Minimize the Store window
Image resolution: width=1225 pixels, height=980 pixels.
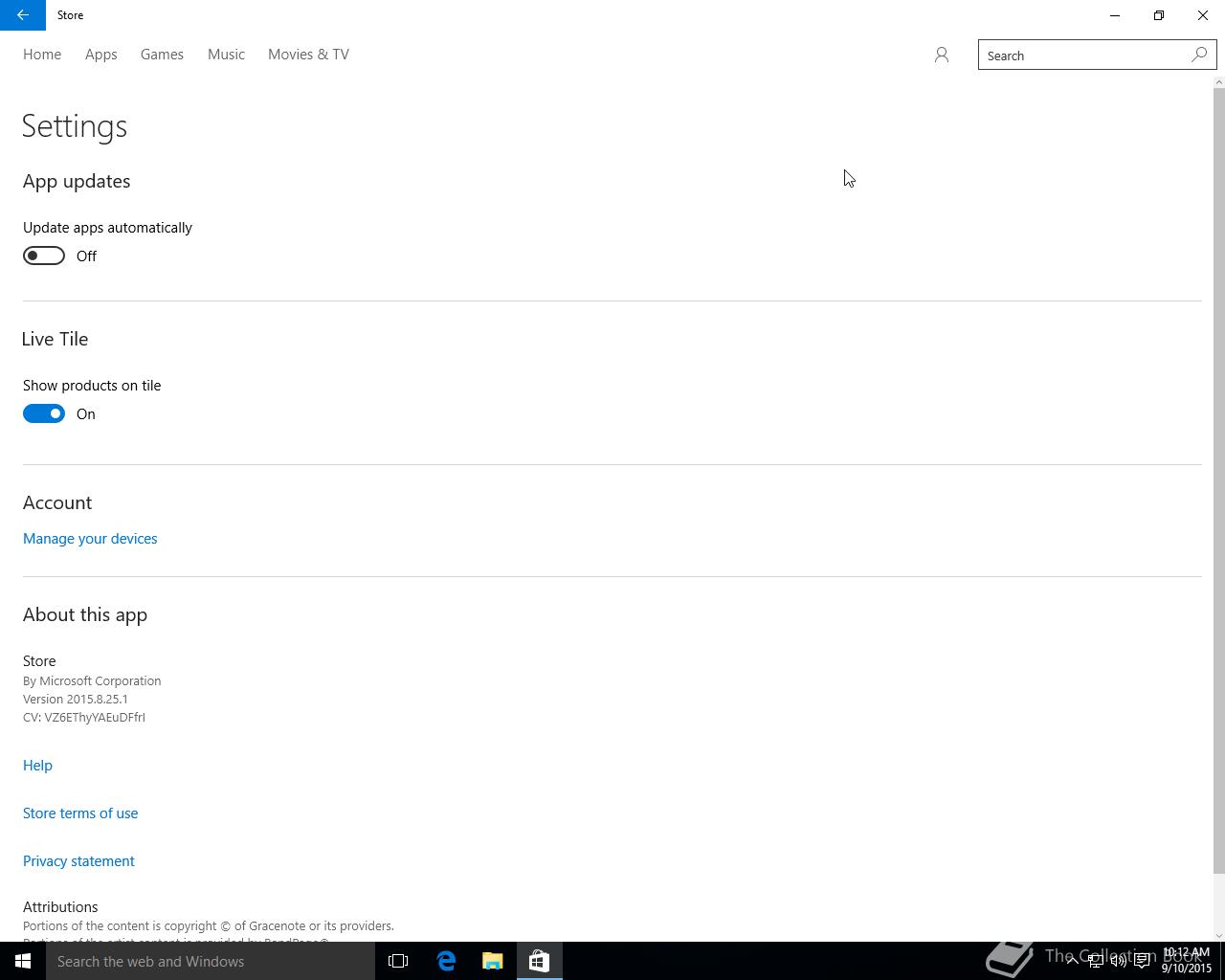pyautogui.click(x=1115, y=15)
